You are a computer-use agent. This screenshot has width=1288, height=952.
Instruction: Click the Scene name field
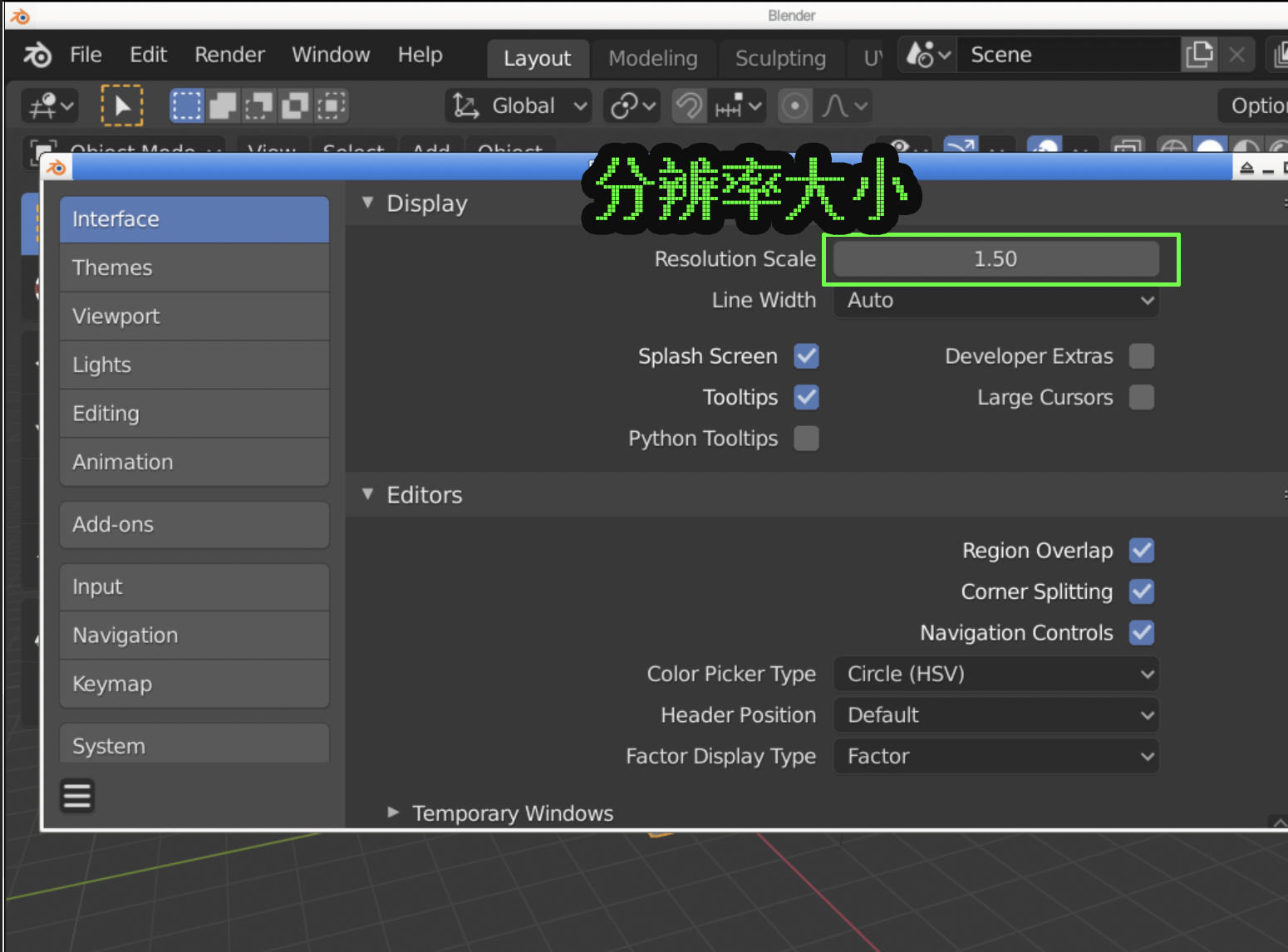point(1069,55)
